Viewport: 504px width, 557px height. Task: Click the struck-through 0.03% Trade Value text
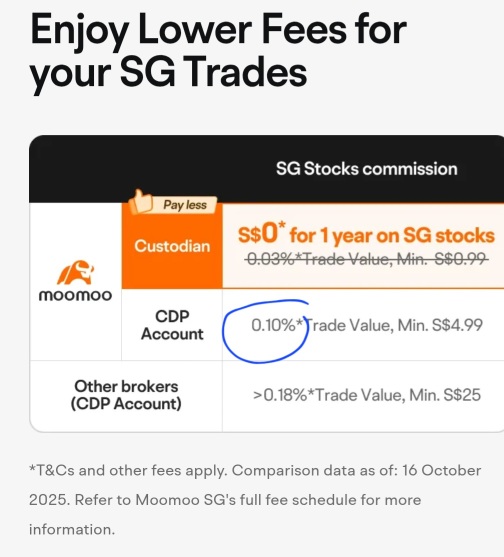(x=366, y=259)
